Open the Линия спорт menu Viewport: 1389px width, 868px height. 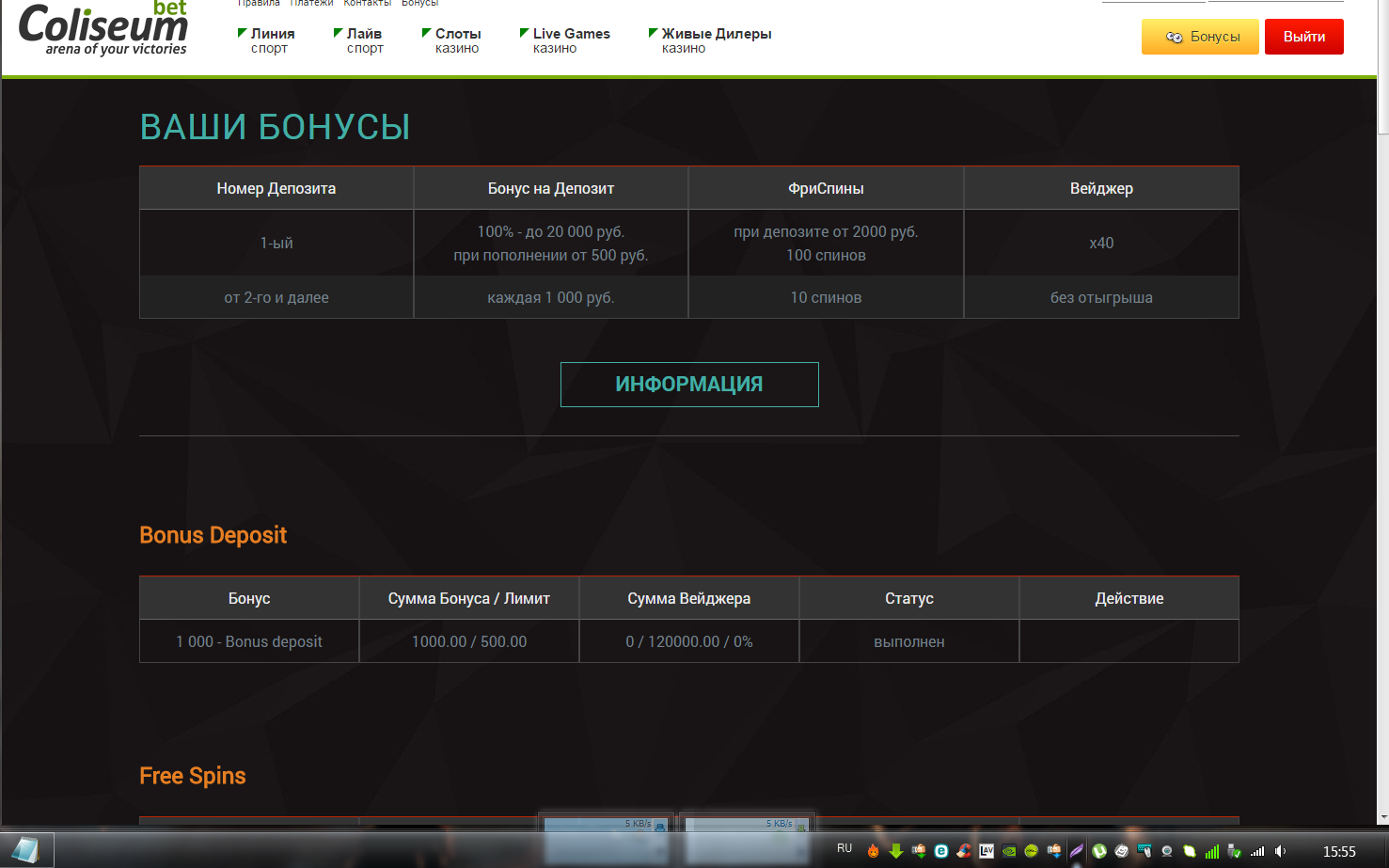pyautogui.click(x=271, y=40)
